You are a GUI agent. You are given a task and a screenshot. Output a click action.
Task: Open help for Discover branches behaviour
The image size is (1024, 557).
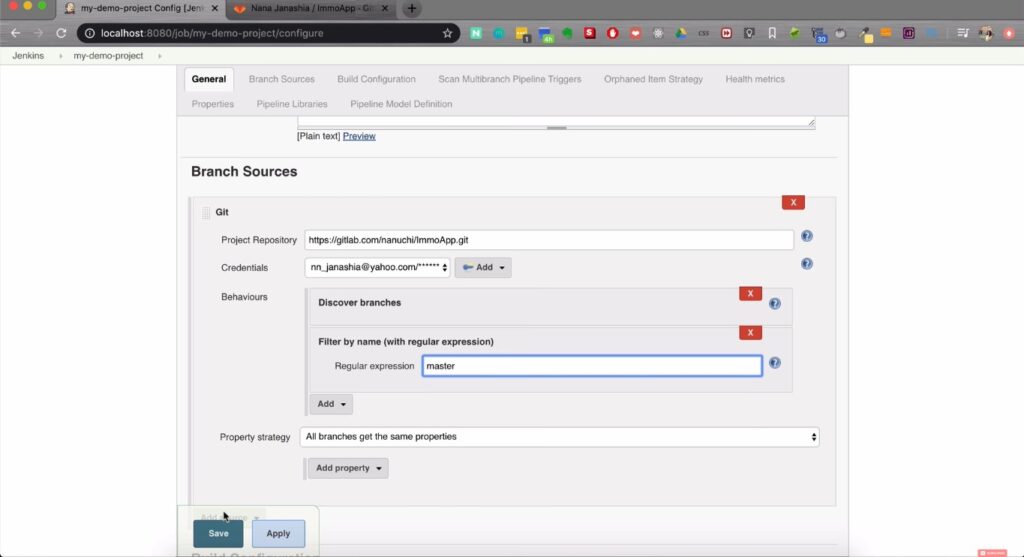(774, 304)
